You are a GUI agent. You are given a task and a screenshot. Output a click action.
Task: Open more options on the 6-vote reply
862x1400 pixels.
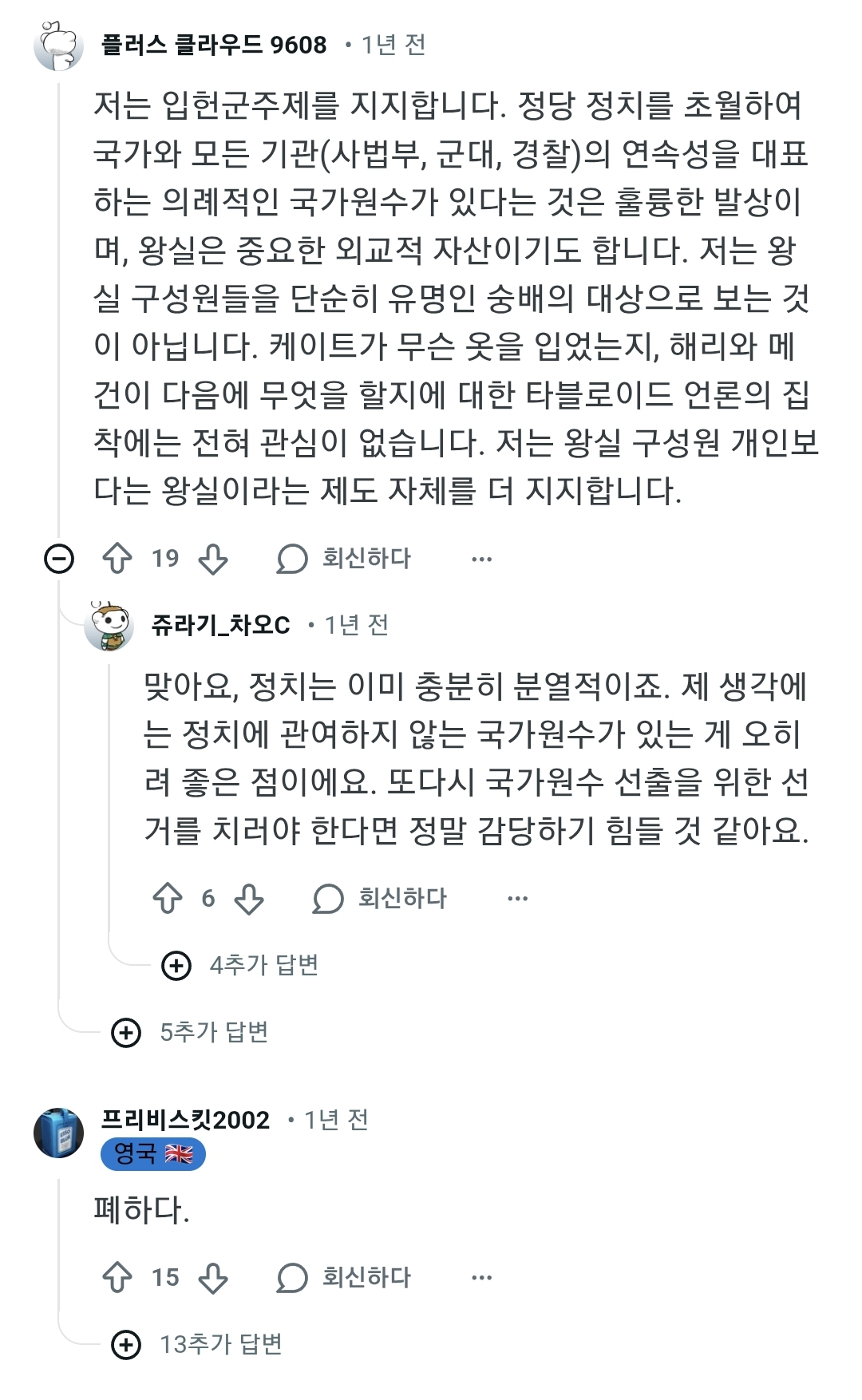pos(517,900)
